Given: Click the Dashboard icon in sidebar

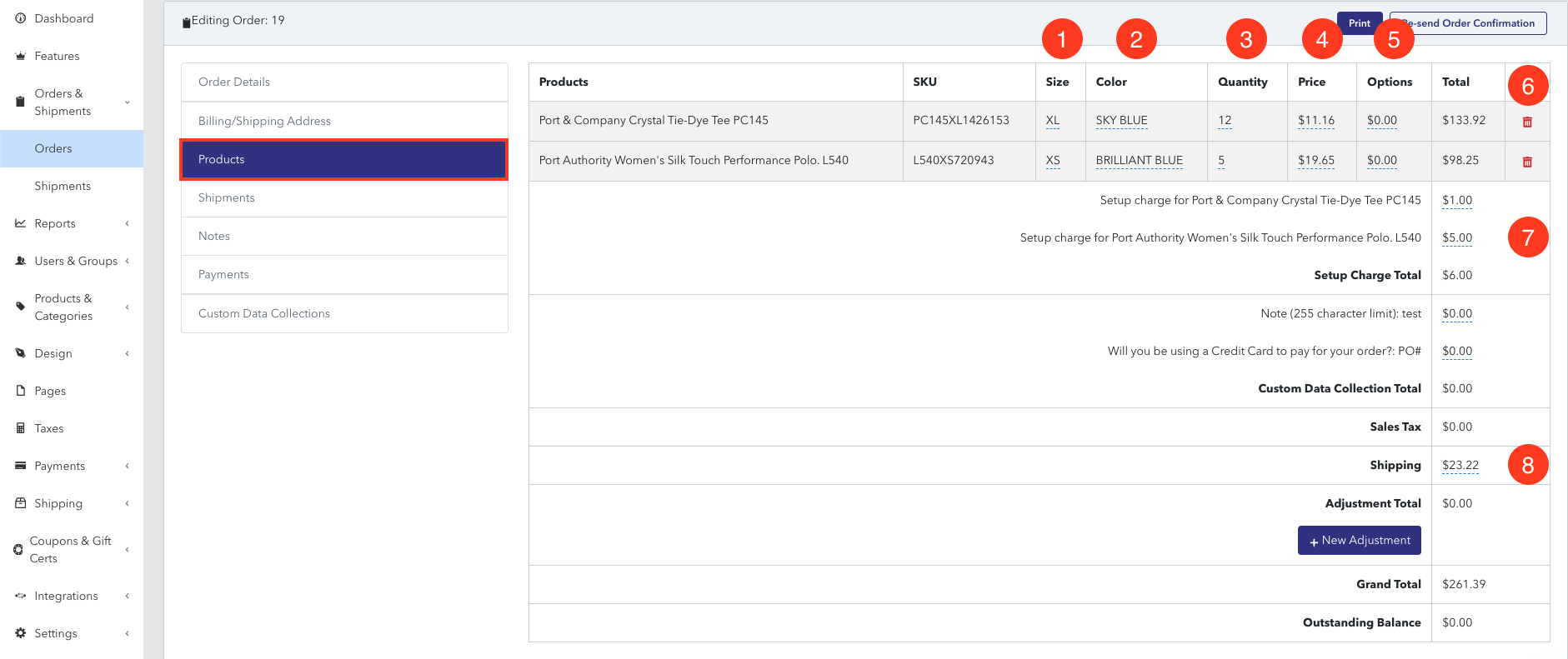Looking at the screenshot, I should [x=20, y=18].
